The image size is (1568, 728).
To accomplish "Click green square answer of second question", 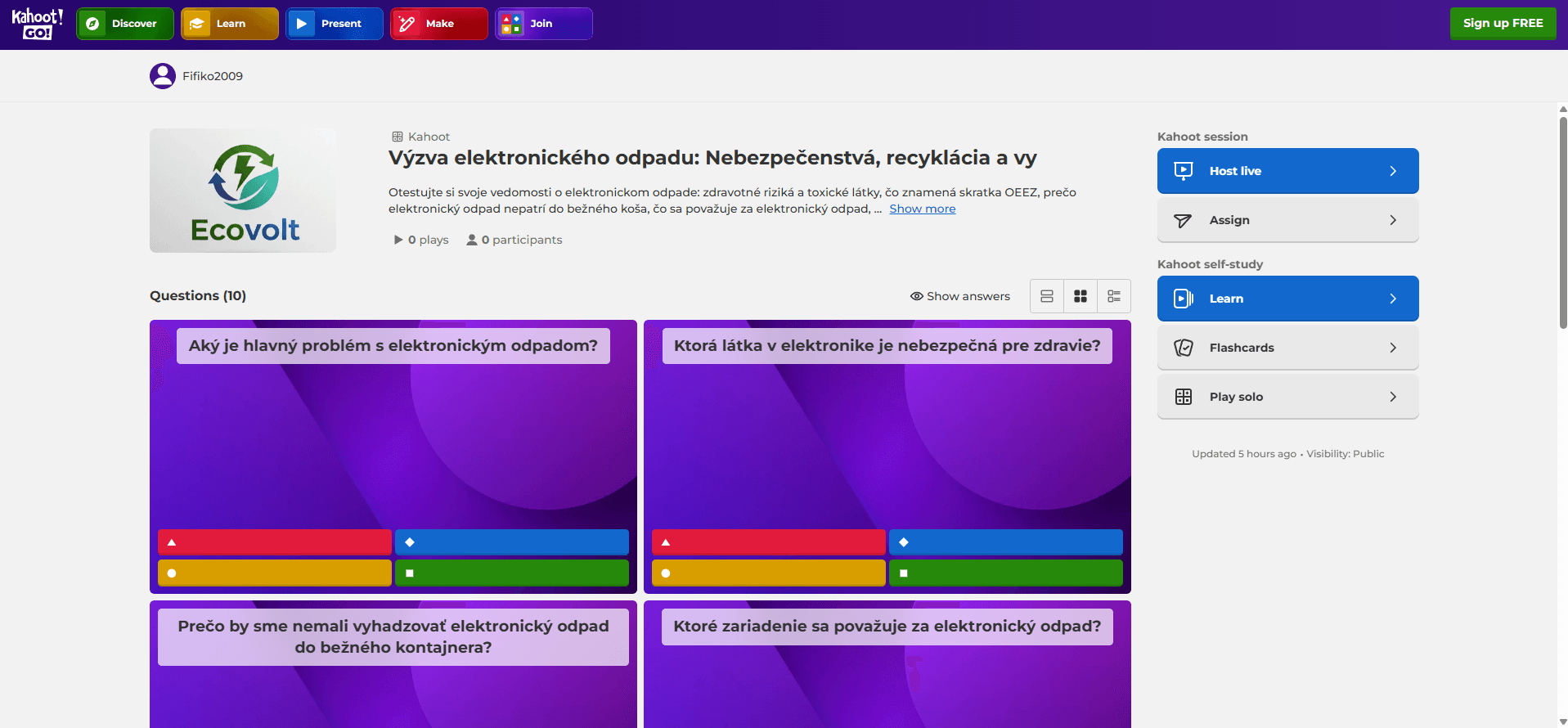I will 1006,573.
